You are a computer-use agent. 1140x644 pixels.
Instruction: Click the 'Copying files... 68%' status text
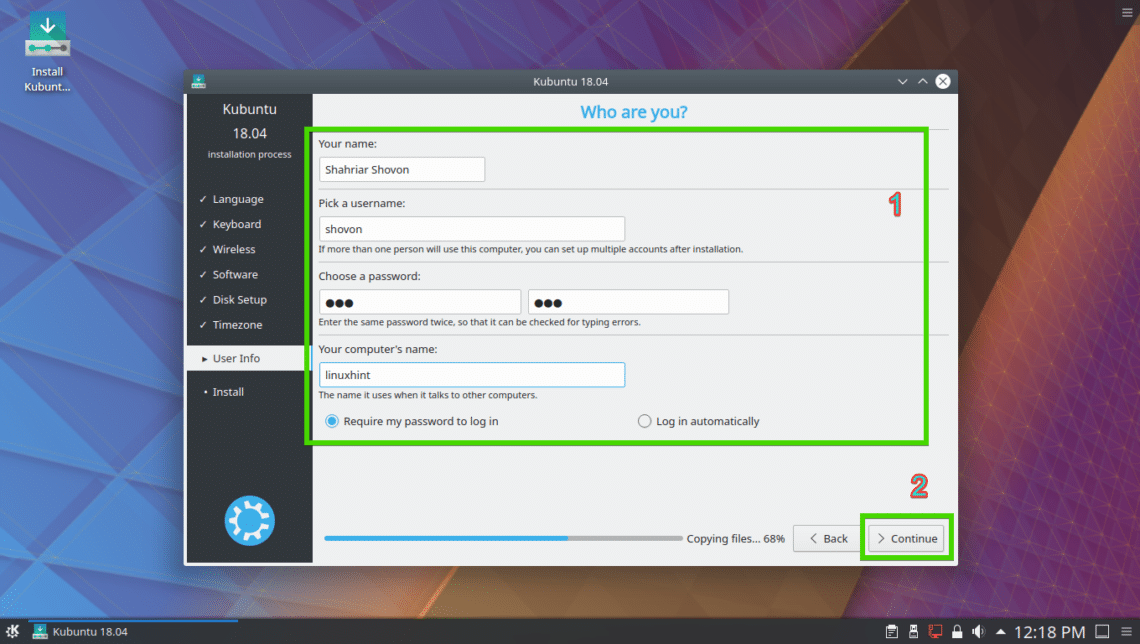pos(736,539)
